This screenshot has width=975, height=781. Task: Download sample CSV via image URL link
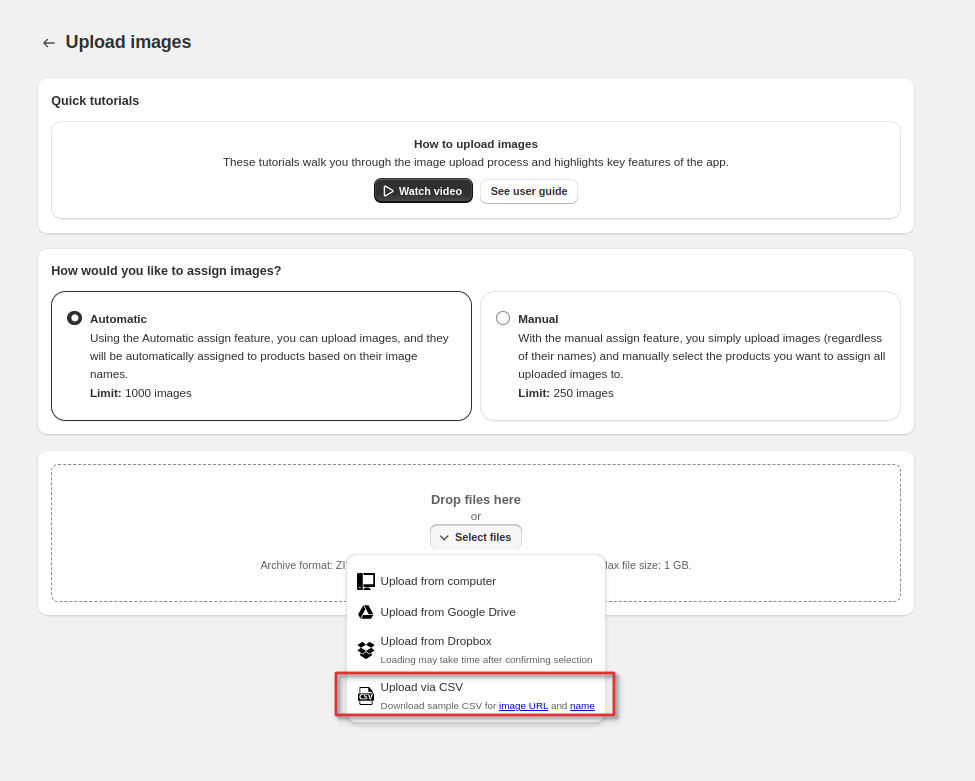click(x=523, y=706)
